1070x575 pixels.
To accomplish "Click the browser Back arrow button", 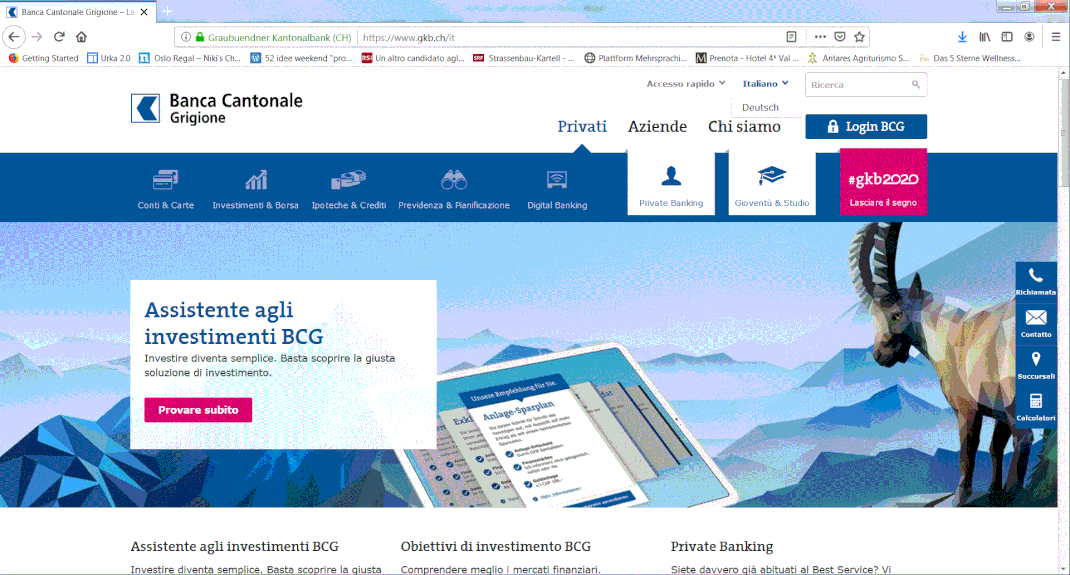I will pyautogui.click(x=14, y=37).
